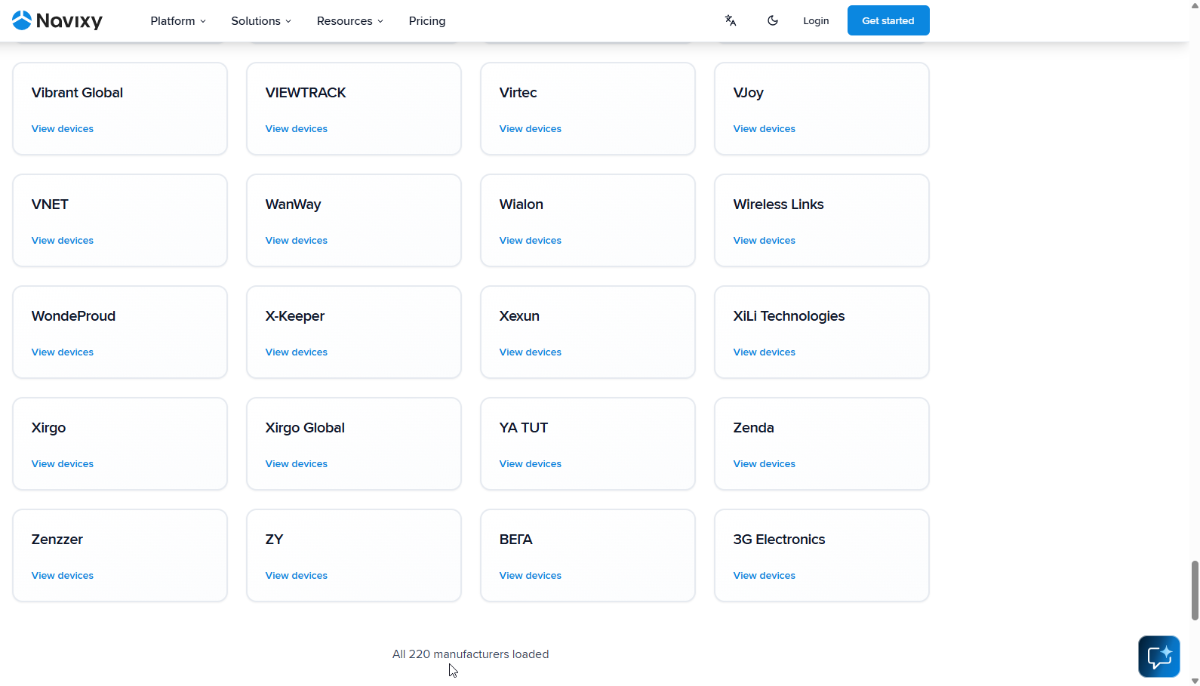Select the Xirgo Global card title
The image size is (1200, 686).
305,428
